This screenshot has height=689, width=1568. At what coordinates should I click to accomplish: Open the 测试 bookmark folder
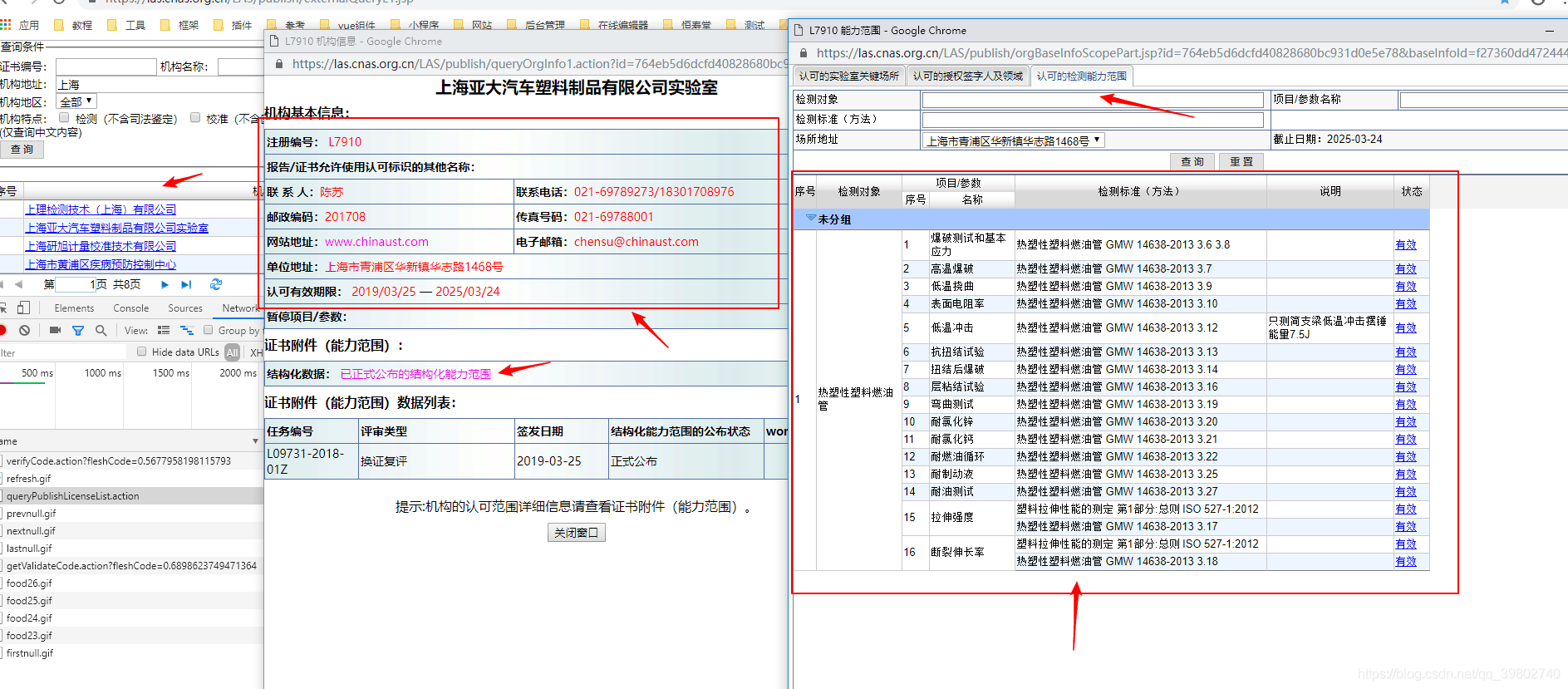click(x=745, y=26)
